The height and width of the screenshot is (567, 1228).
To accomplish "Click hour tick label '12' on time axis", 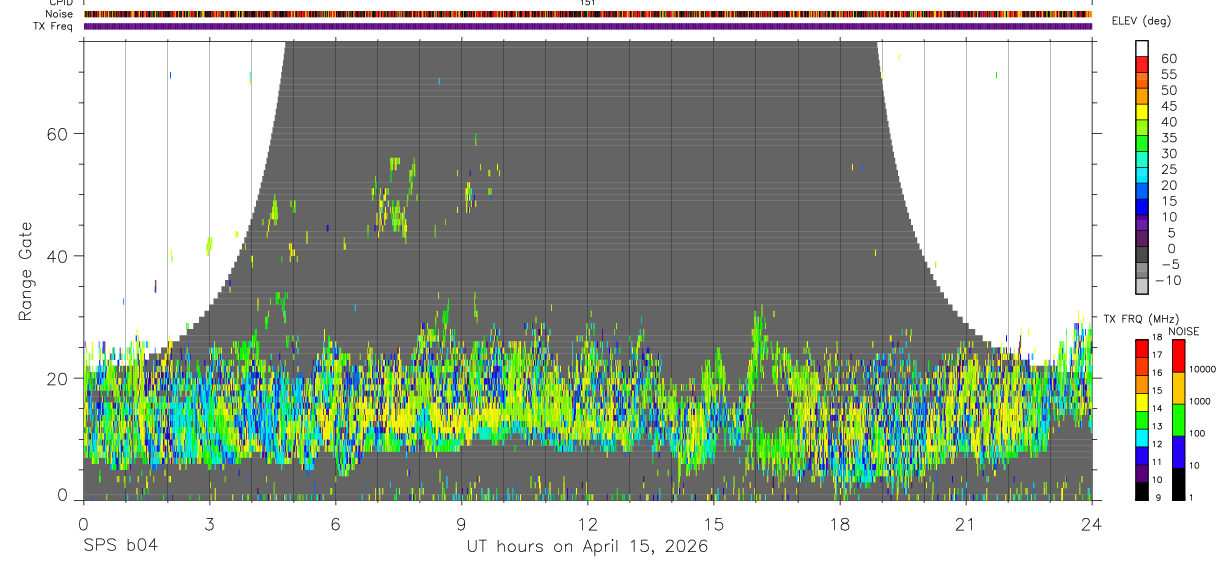I will coord(587,524).
